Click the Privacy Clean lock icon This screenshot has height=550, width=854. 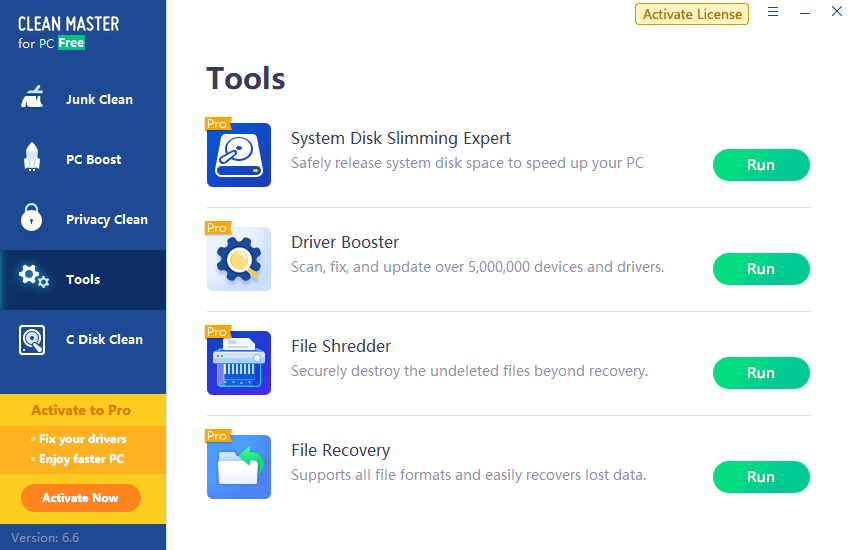[32, 217]
